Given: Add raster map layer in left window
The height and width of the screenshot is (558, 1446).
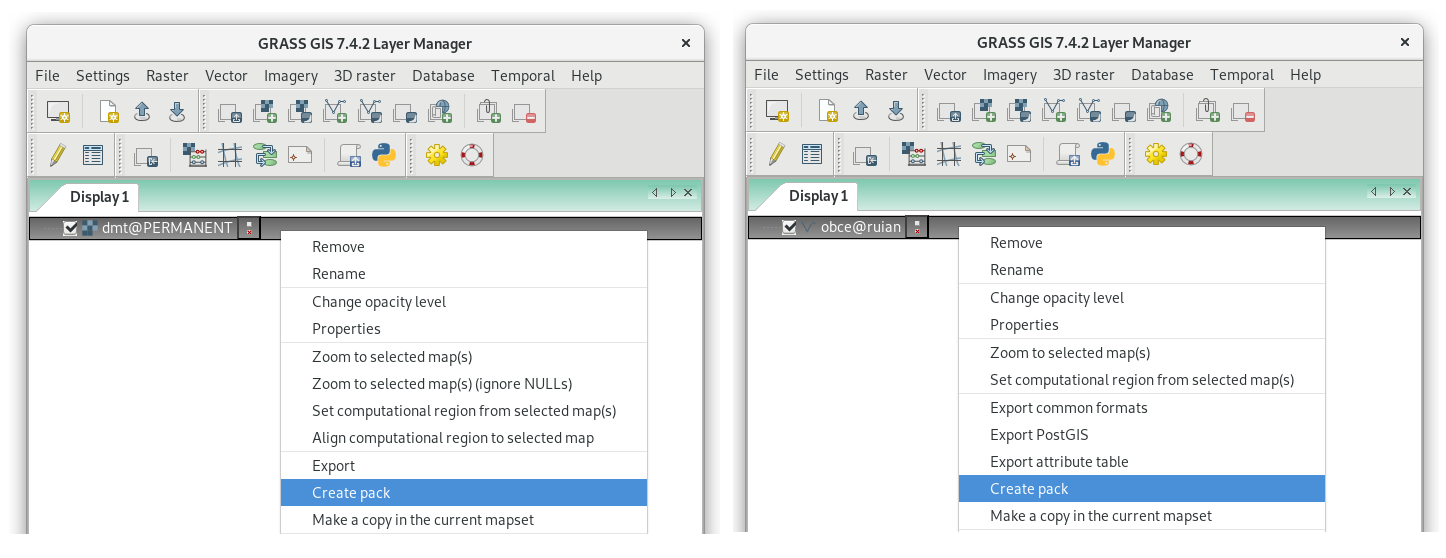Looking at the screenshot, I should [265, 111].
